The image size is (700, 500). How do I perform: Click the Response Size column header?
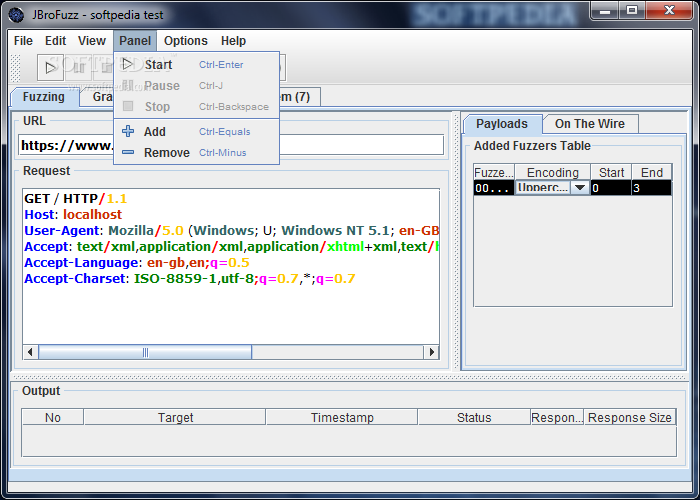coord(630,417)
